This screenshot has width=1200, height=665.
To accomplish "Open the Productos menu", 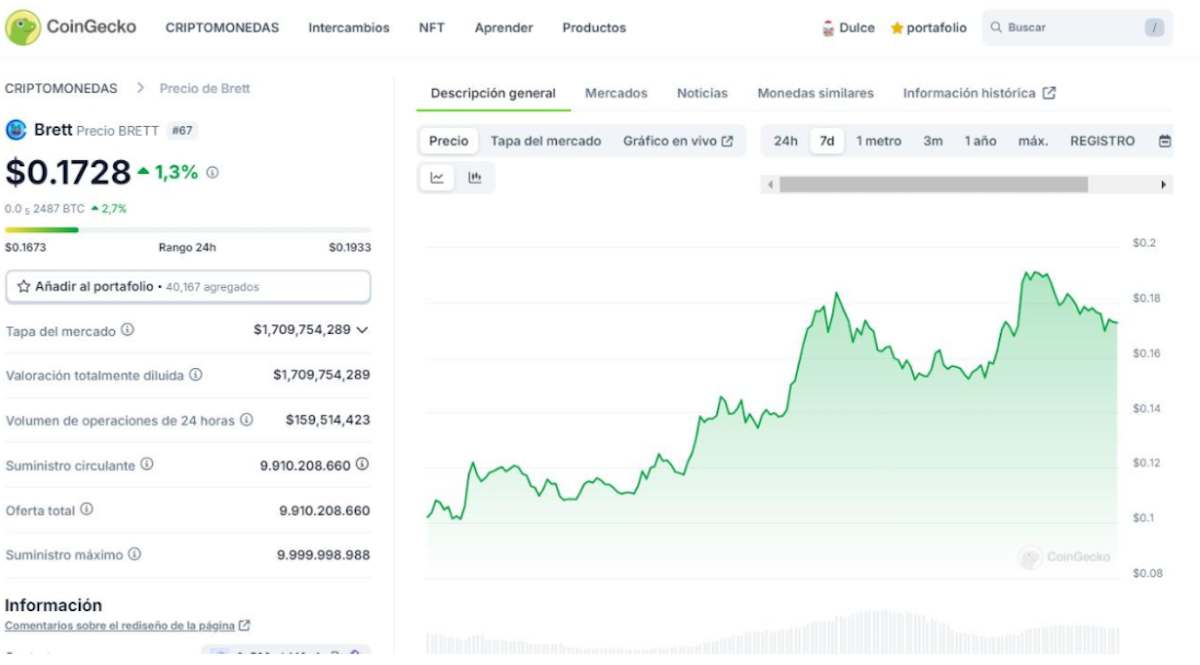I will point(594,27).
